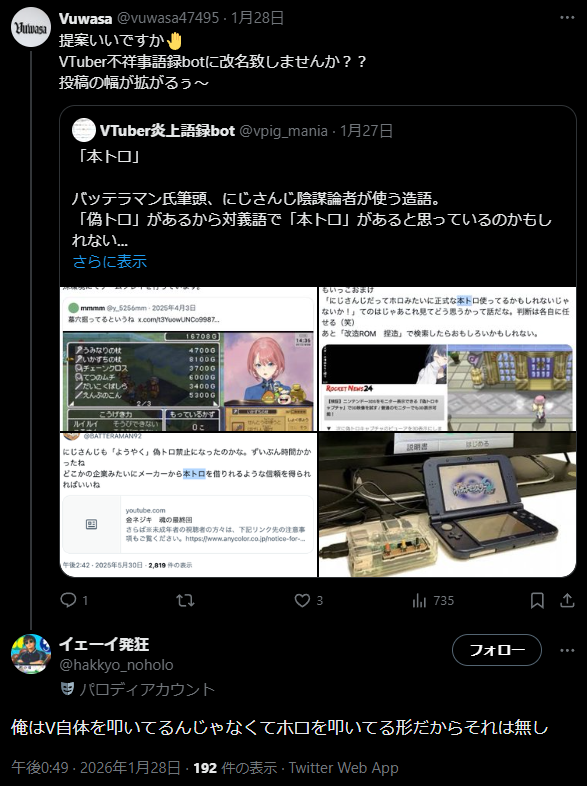The height and width of the screenshot is (786, 587).
Task: Share the tweet using the share arrow icon
Action: click(x=567, y=600)
